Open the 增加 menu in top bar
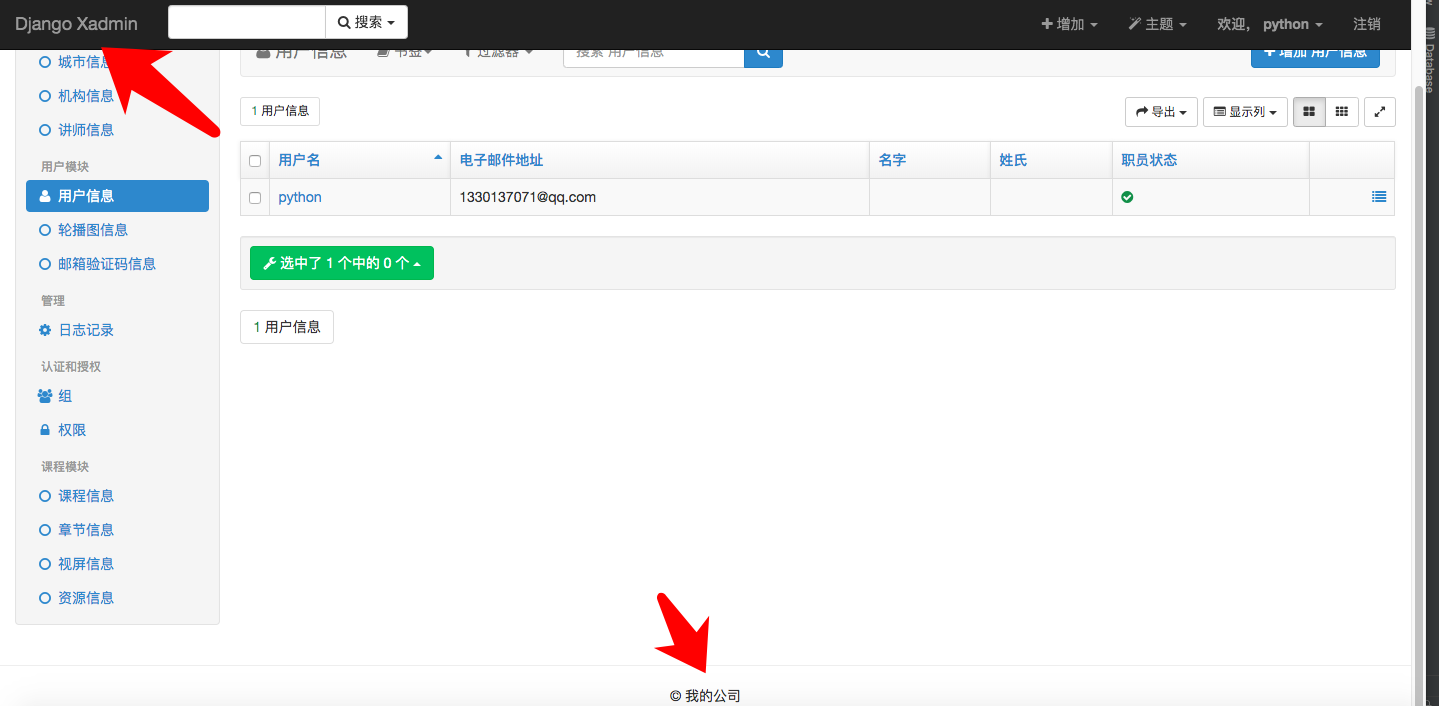1439x706 pixels. pos(1068,23)
